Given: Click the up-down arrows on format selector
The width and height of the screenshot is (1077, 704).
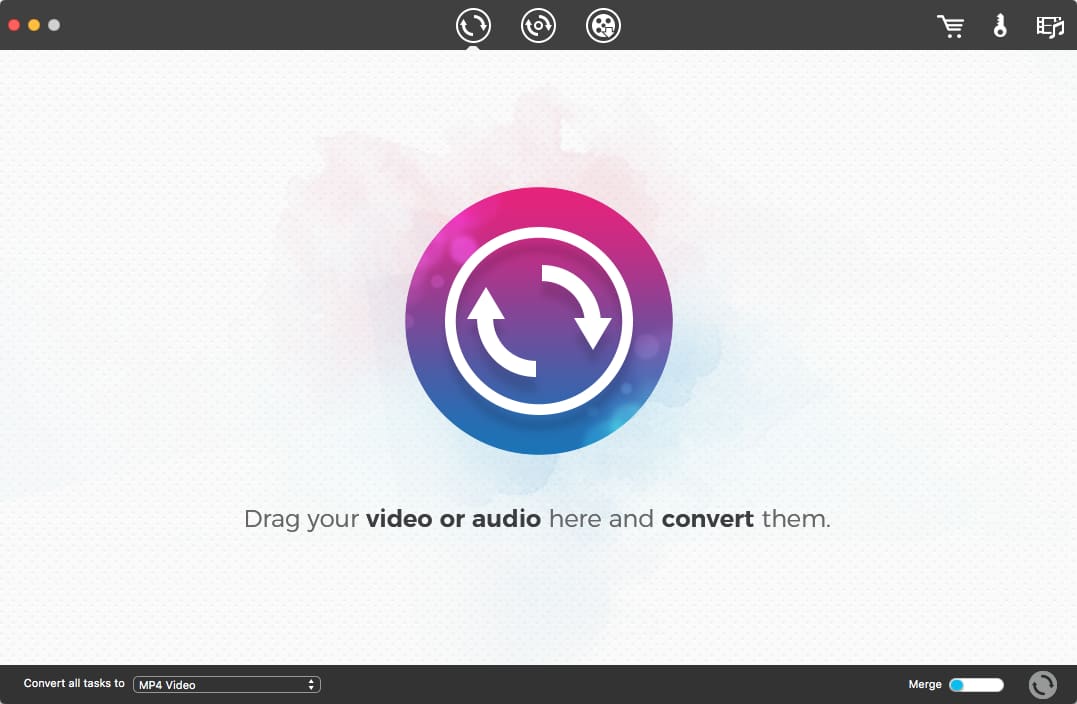Looking at the screenshot, I should pyautogui.click(x=312, y=685).
